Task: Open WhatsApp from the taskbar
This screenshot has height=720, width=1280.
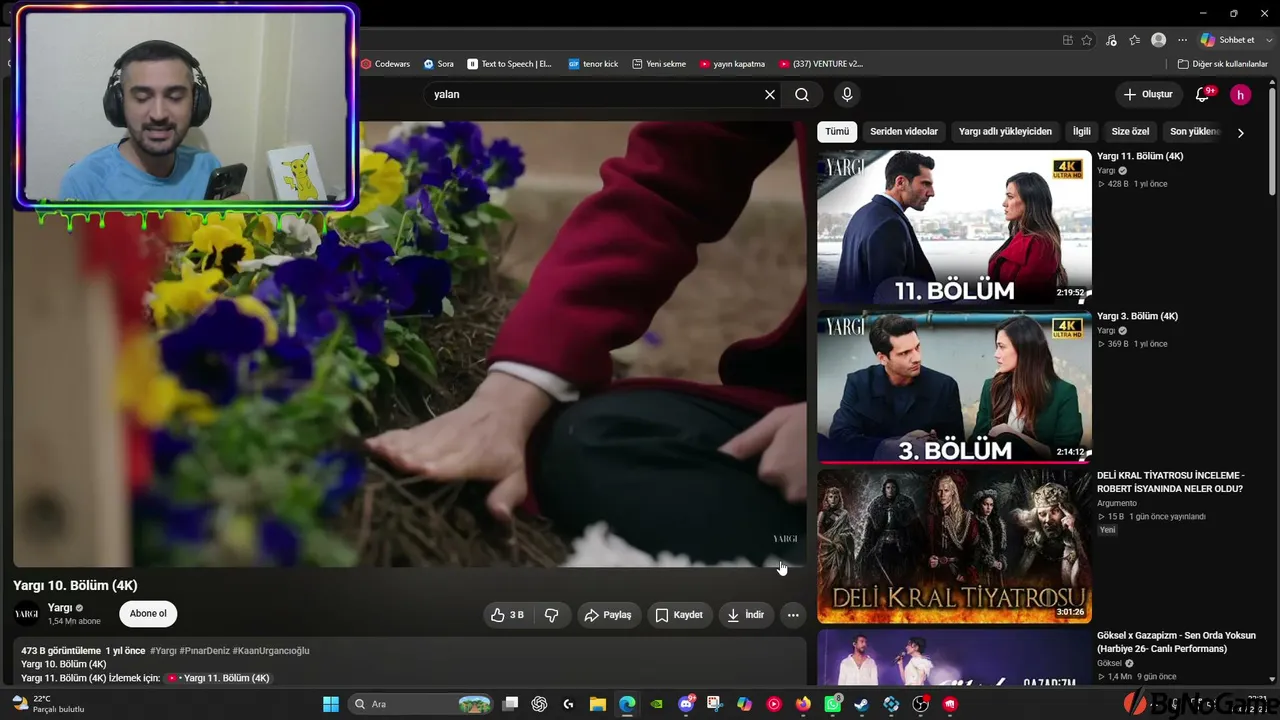Action: pos(833,704)
